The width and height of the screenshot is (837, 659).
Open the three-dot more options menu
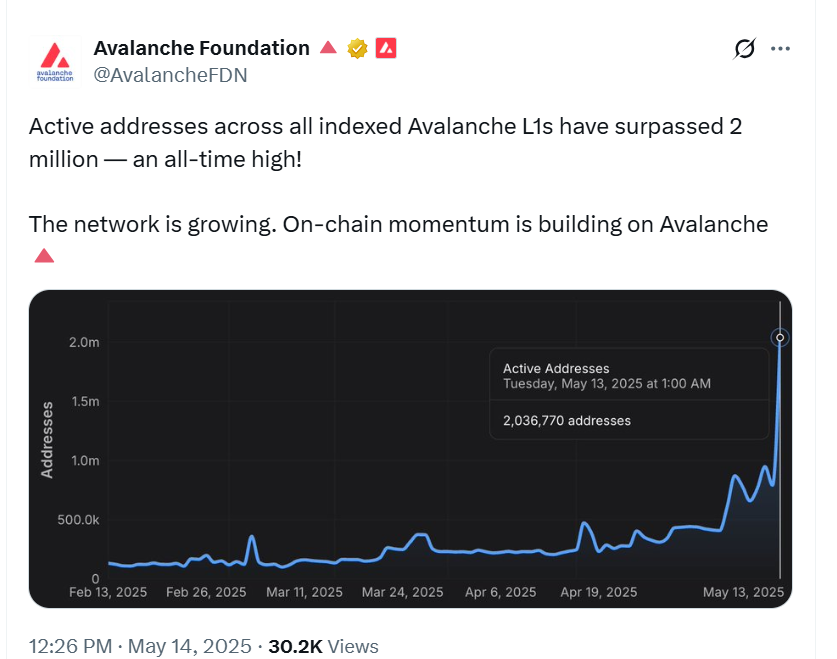pyautogui.click(x=780, y=49)
